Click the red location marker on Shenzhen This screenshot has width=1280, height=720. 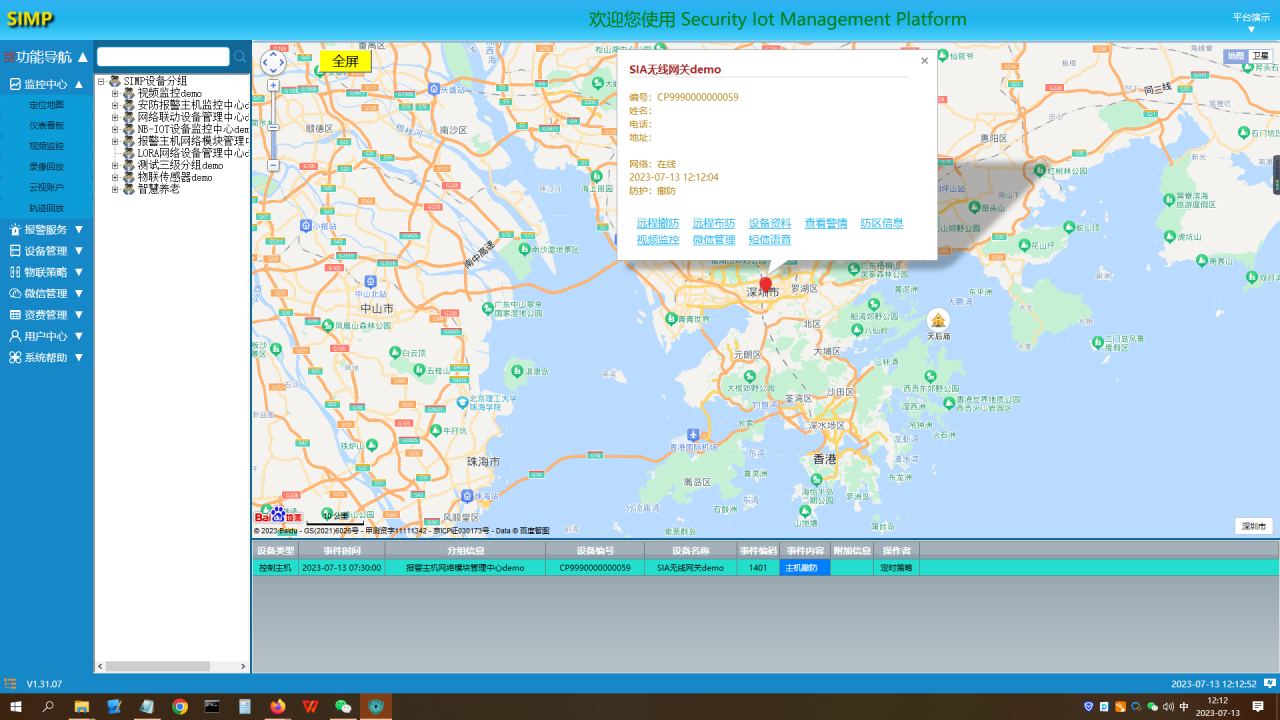766,285
